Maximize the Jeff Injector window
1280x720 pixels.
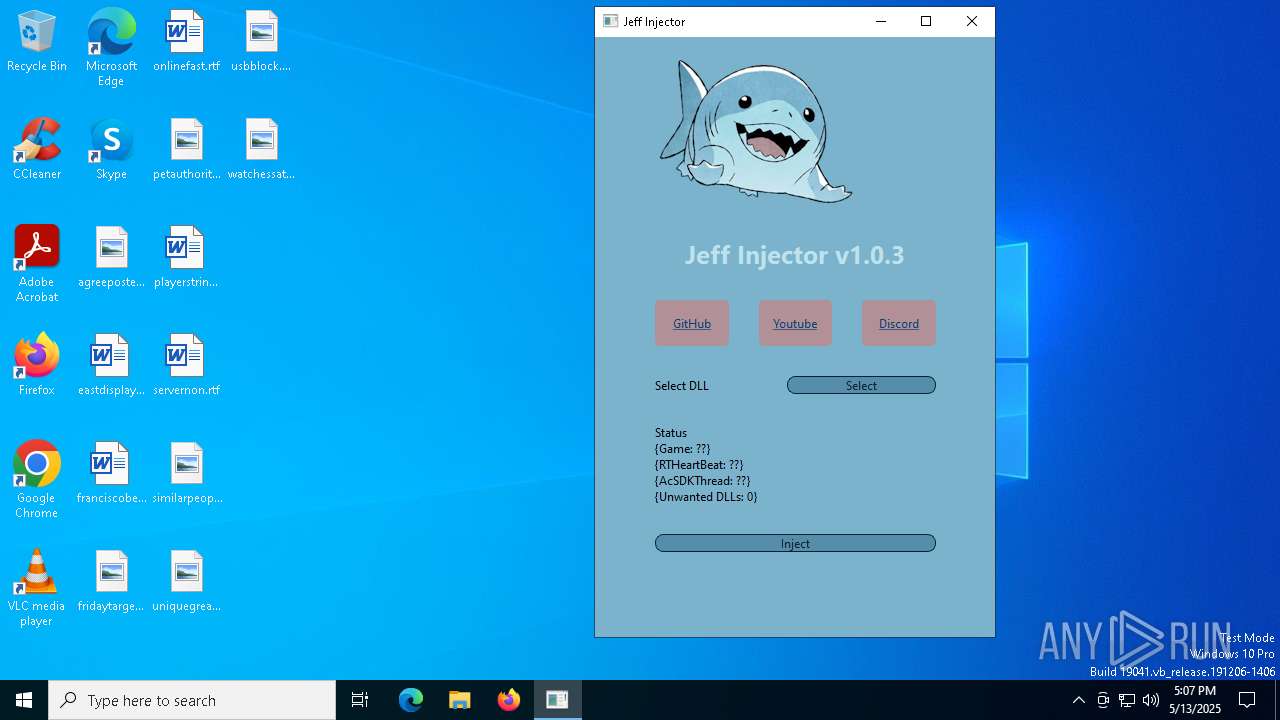(x=926, y=21)
